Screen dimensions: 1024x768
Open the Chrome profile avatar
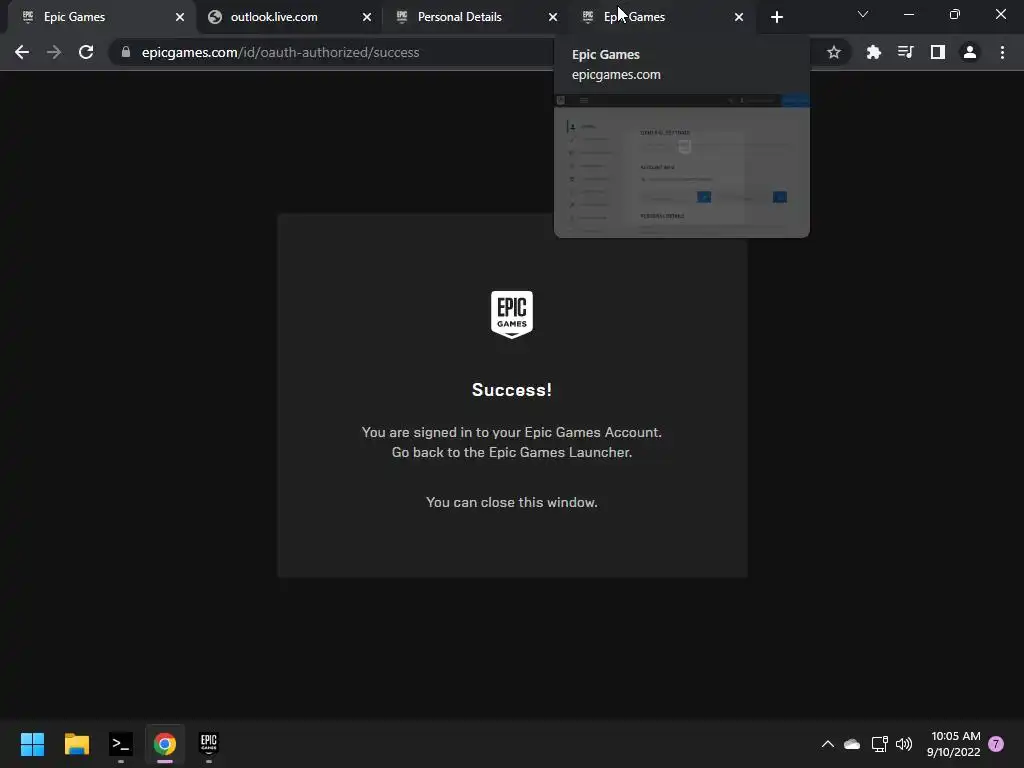(970, 52)
